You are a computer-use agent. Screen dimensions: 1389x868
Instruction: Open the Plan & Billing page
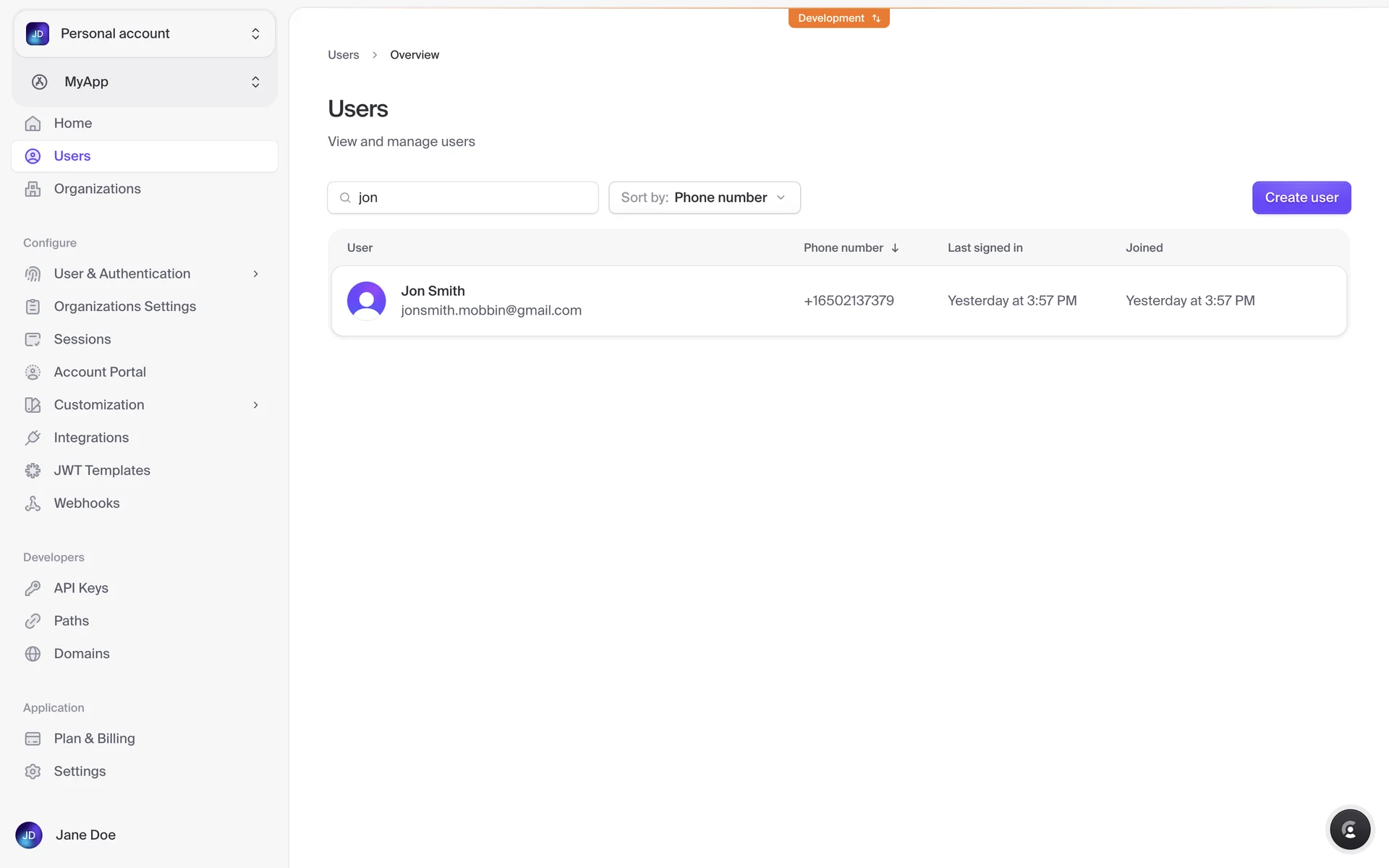click(x=94, y=739)
